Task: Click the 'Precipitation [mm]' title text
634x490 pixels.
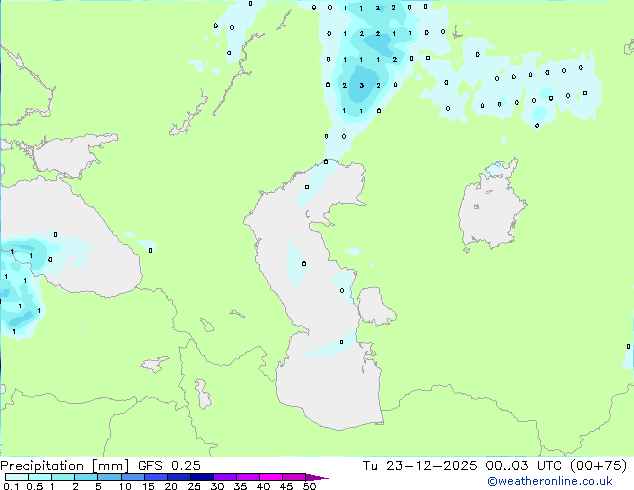Action: click(x=65, y=466)
